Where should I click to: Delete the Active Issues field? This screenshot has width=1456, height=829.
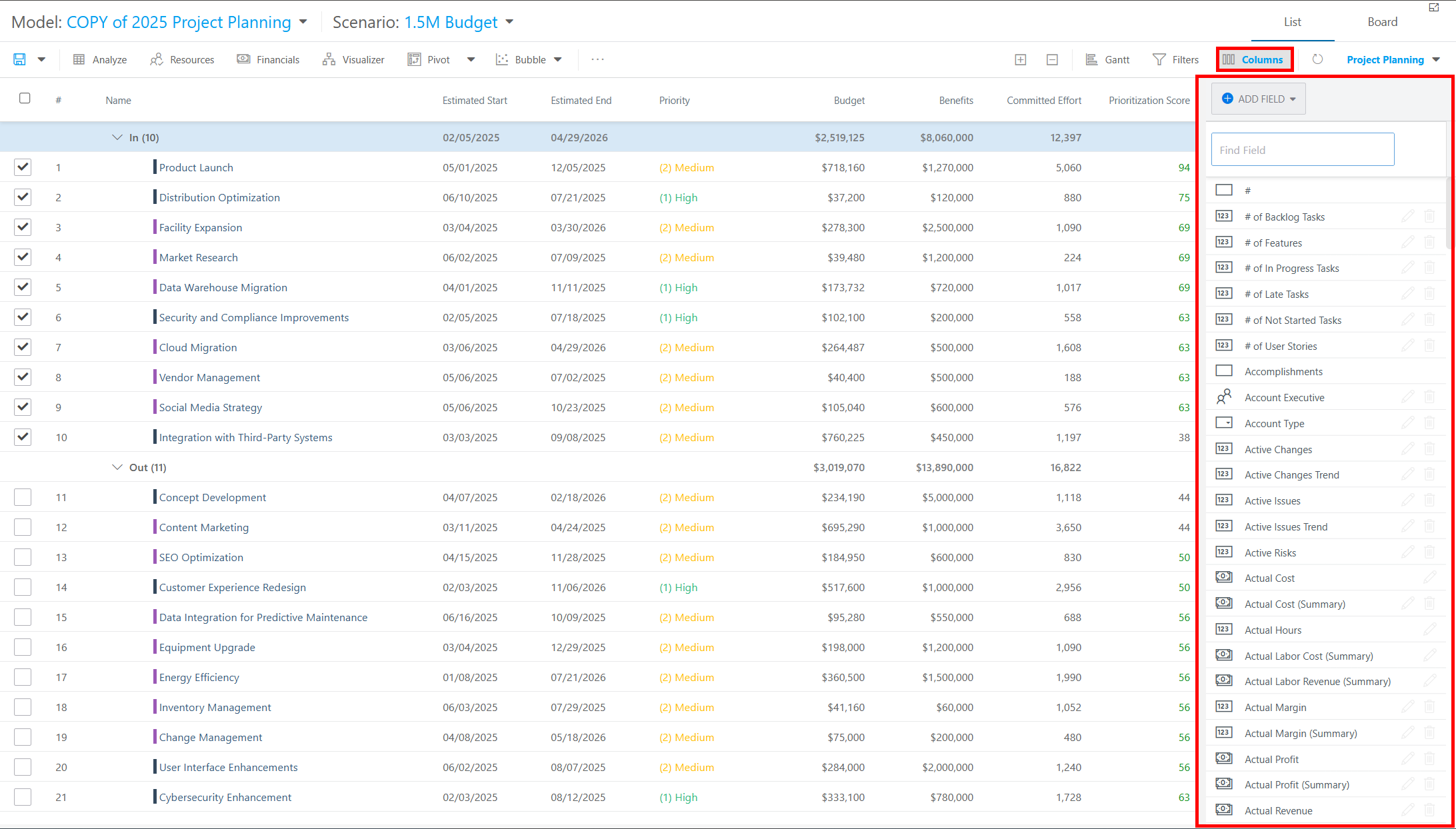pyautogui.click(x=1429, y=500)
